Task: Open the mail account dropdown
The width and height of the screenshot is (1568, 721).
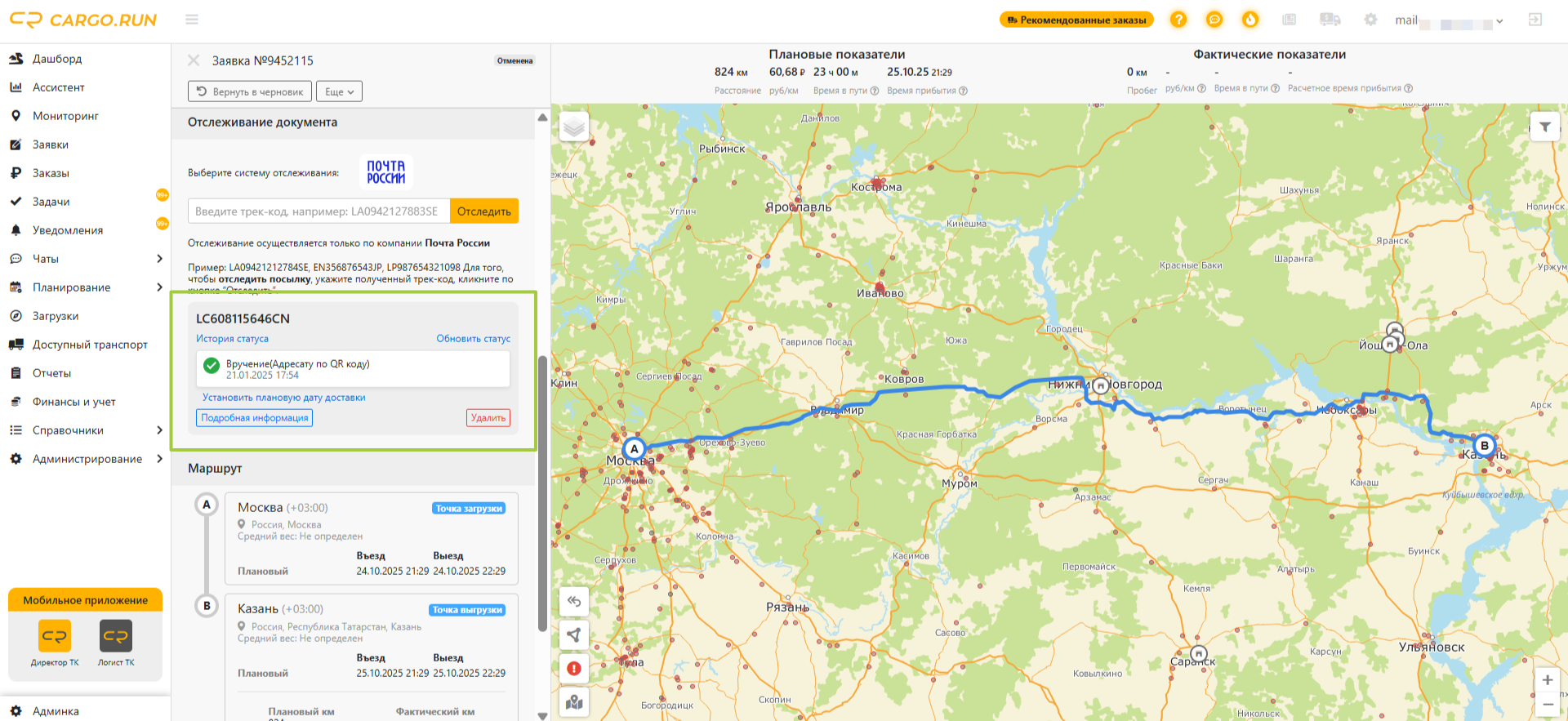Action: click(1449, 20)
